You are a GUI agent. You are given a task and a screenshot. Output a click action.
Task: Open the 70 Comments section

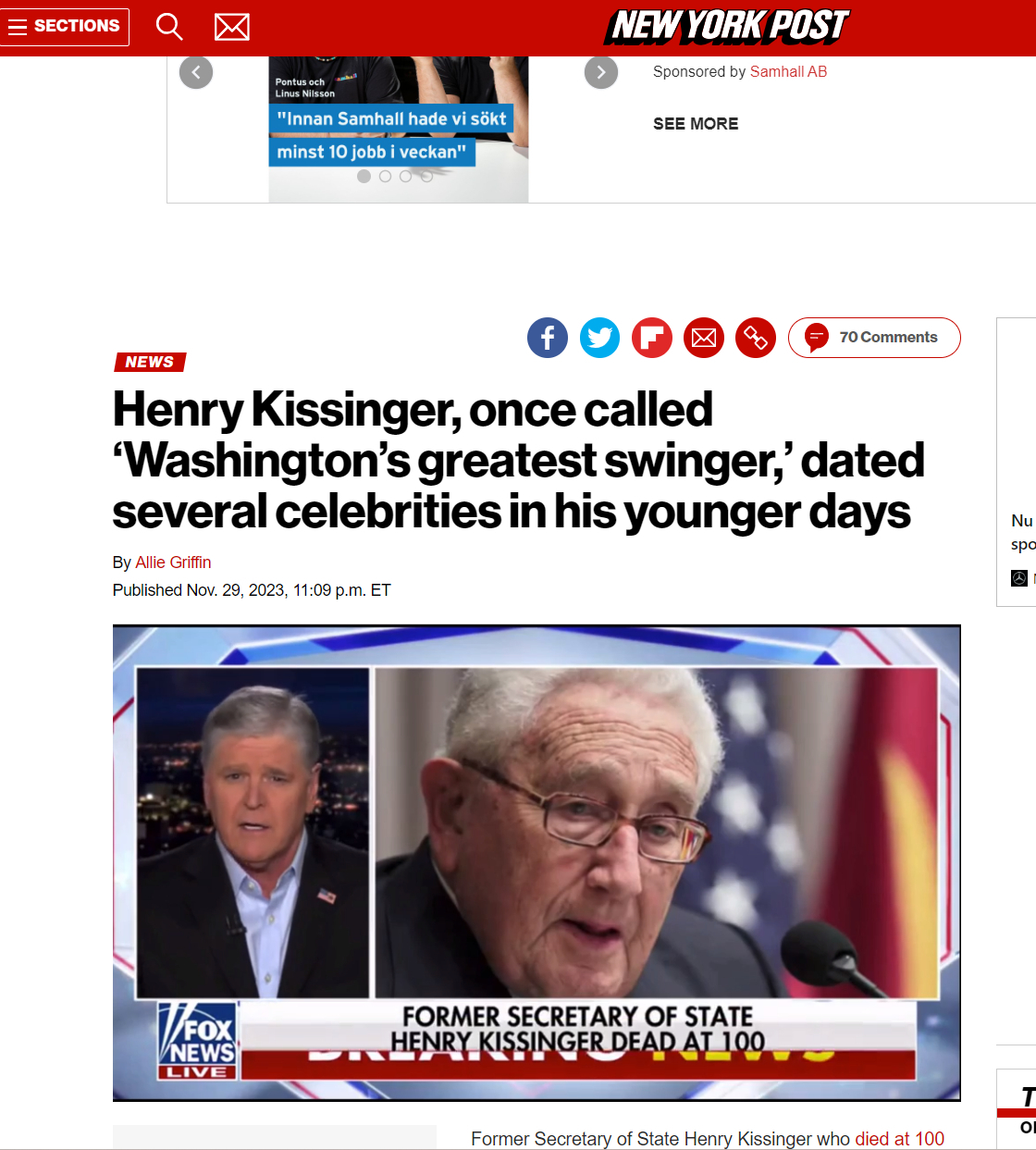click(x=874, y=338)
